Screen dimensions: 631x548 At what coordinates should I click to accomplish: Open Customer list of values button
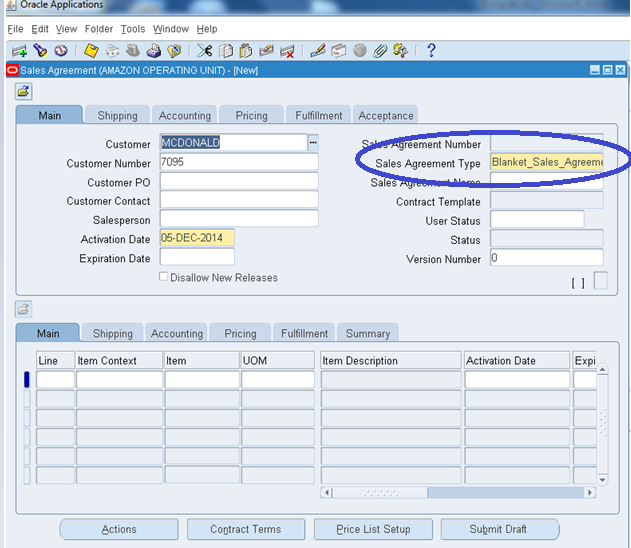tap(313, 142)
